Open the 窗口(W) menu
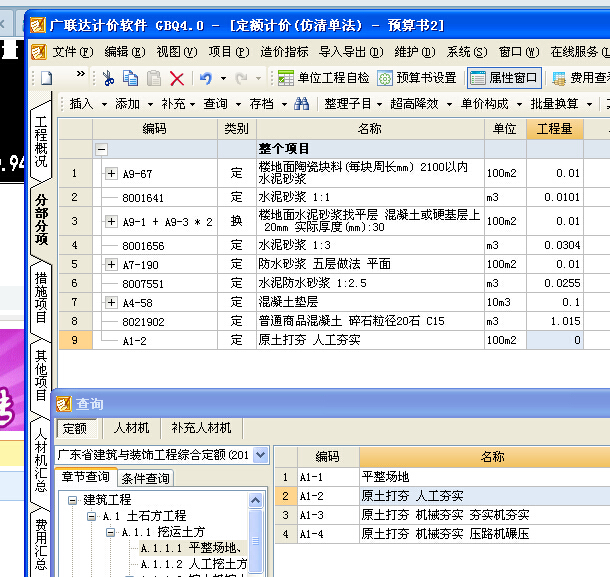610x577 pixels. [x=519, y=52]
